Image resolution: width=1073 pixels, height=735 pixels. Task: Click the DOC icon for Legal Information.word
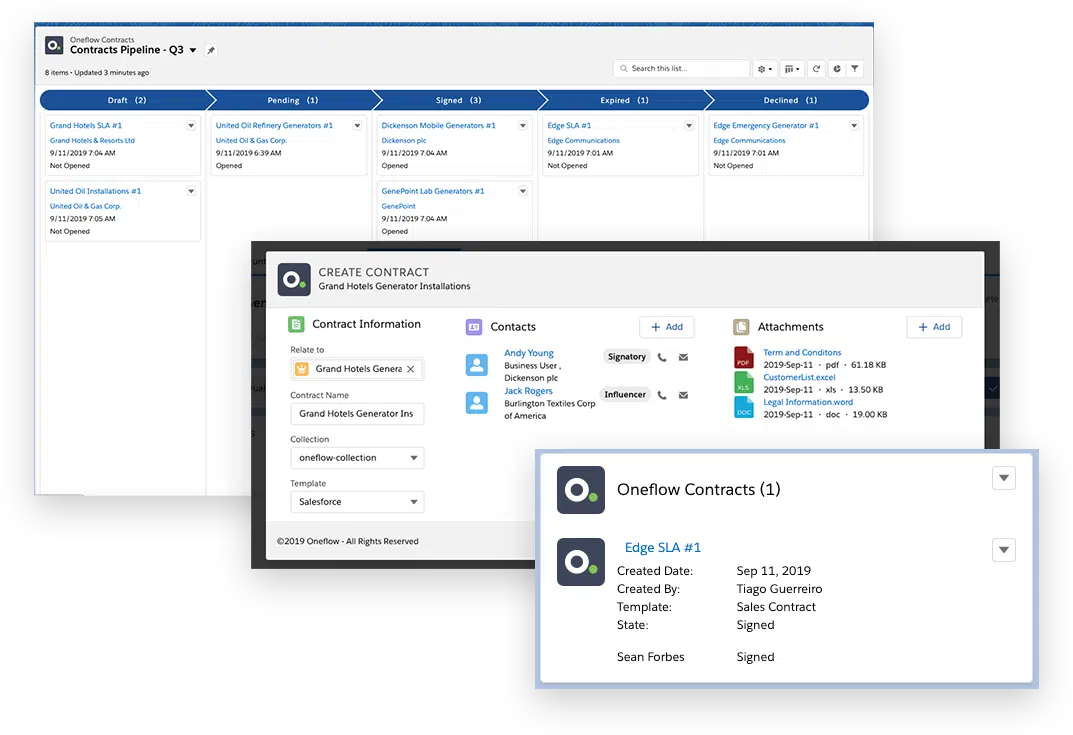(744, 407)
